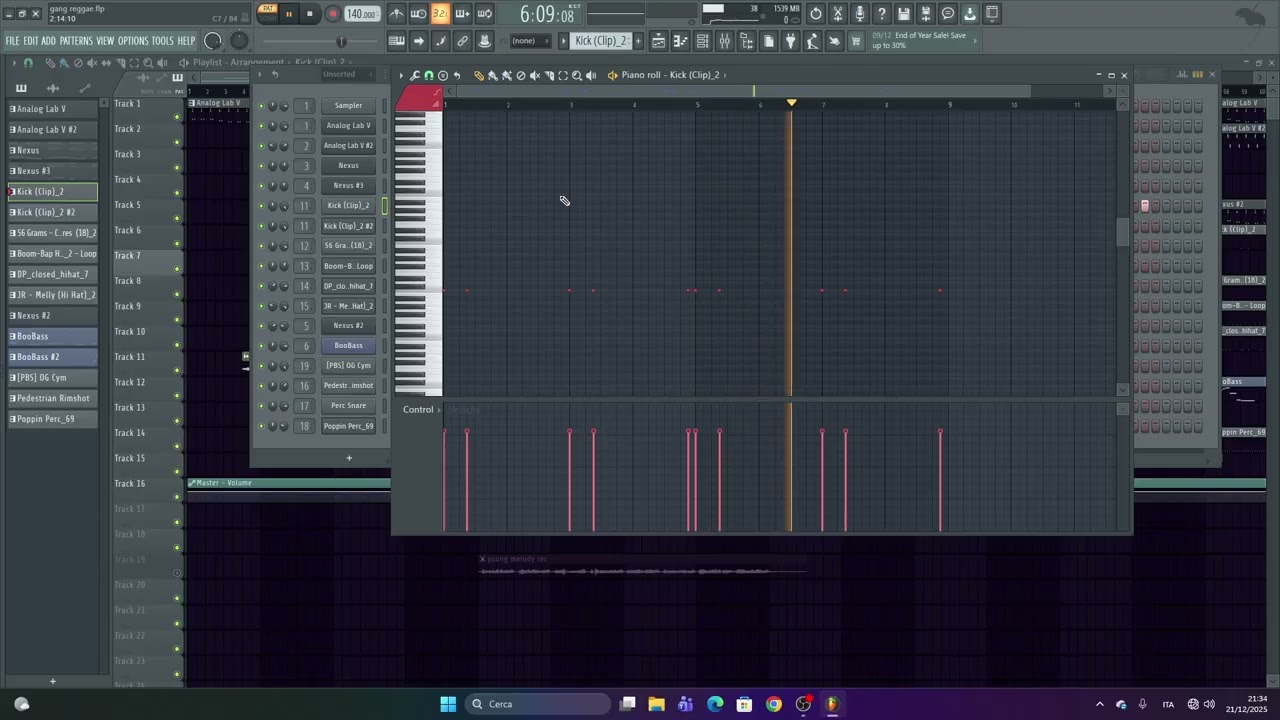Click the piano roll vertical scrollbar handle

(x=1123, y=231)
